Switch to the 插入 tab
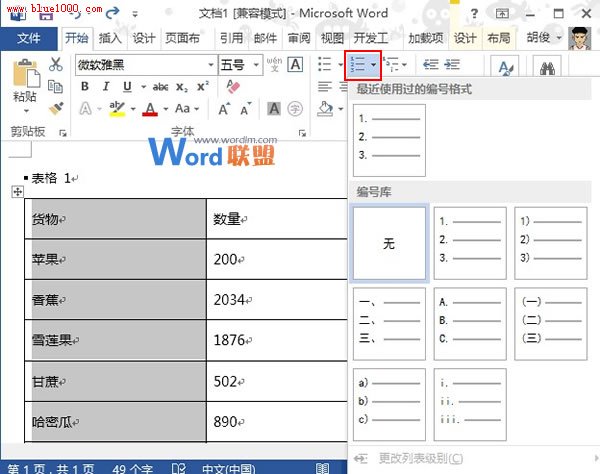 110,38
